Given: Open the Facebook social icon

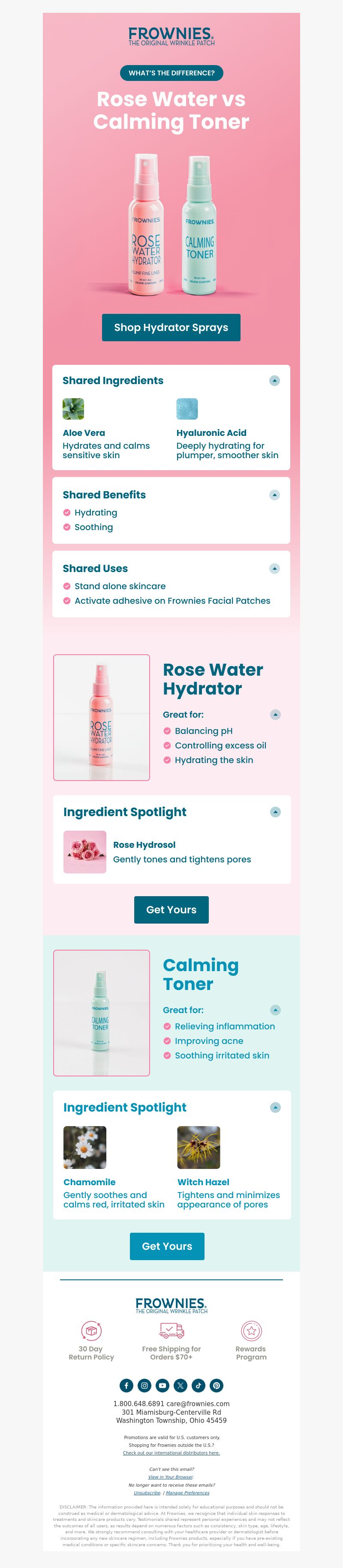Looking at the screenshot, I should [x=126, y=1386].
